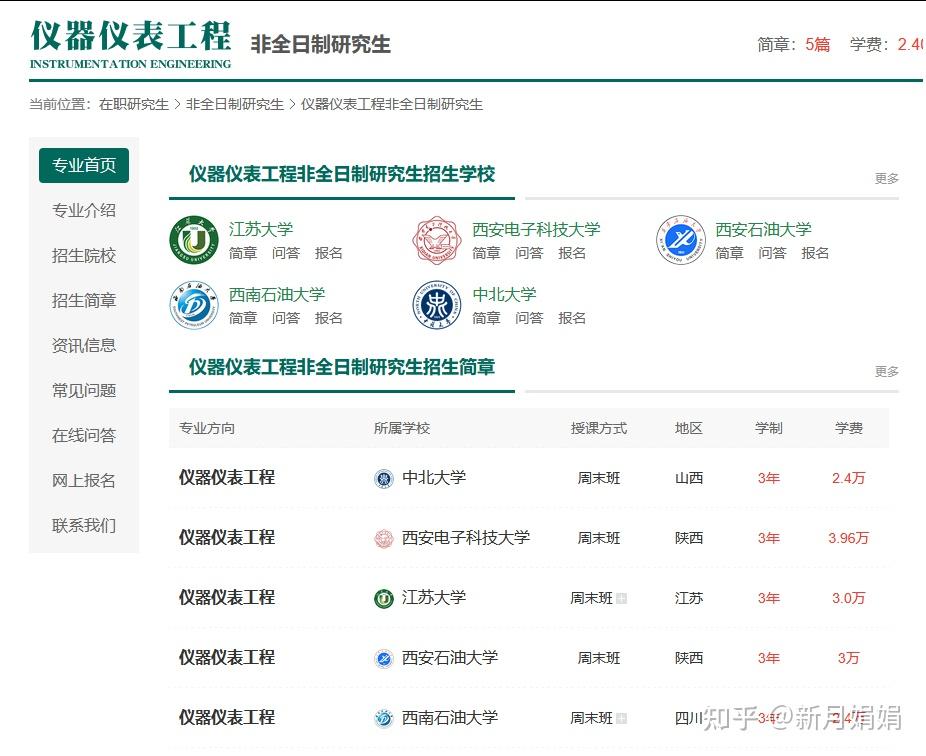926x756 pixels.
Task: Click 简章 under 江苏大学
Action: click(243, 253)
